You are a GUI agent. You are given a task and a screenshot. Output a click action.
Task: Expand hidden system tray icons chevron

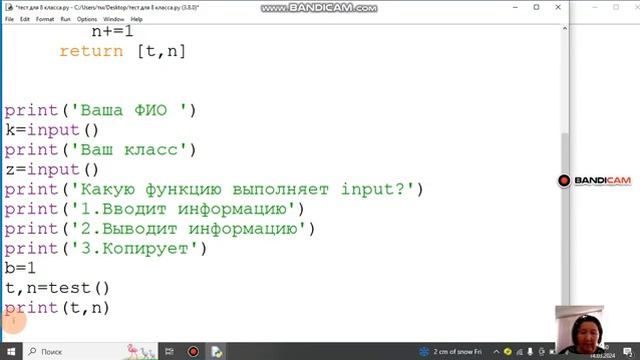[x=496, y=351]
